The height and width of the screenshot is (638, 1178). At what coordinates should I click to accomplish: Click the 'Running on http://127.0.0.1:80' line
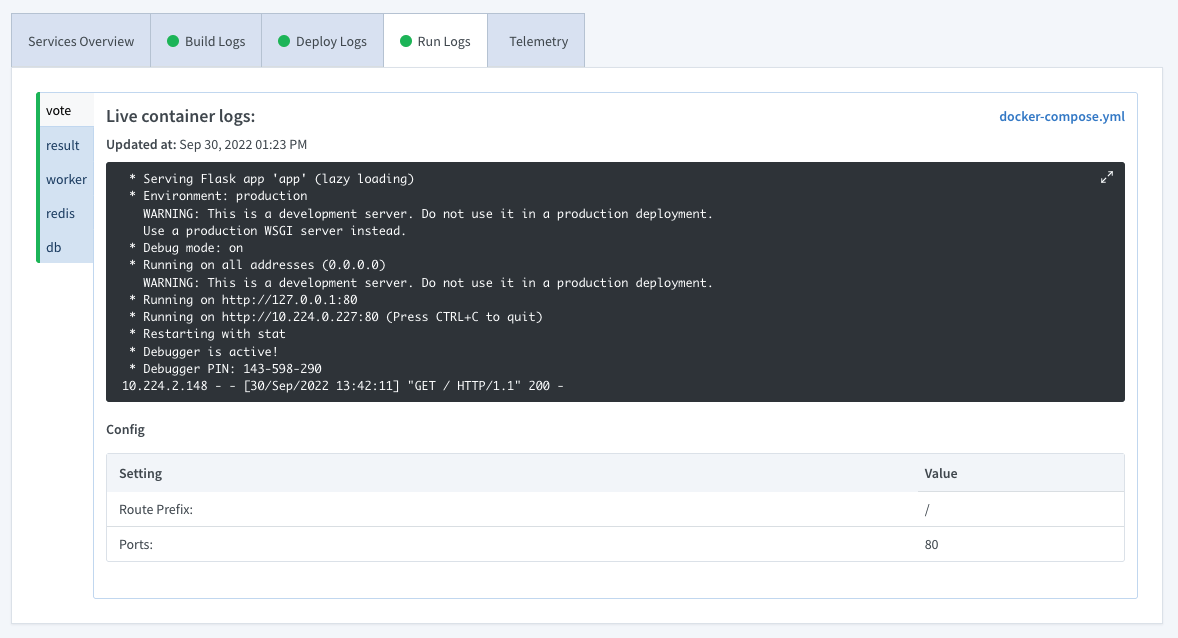[243, 299]
